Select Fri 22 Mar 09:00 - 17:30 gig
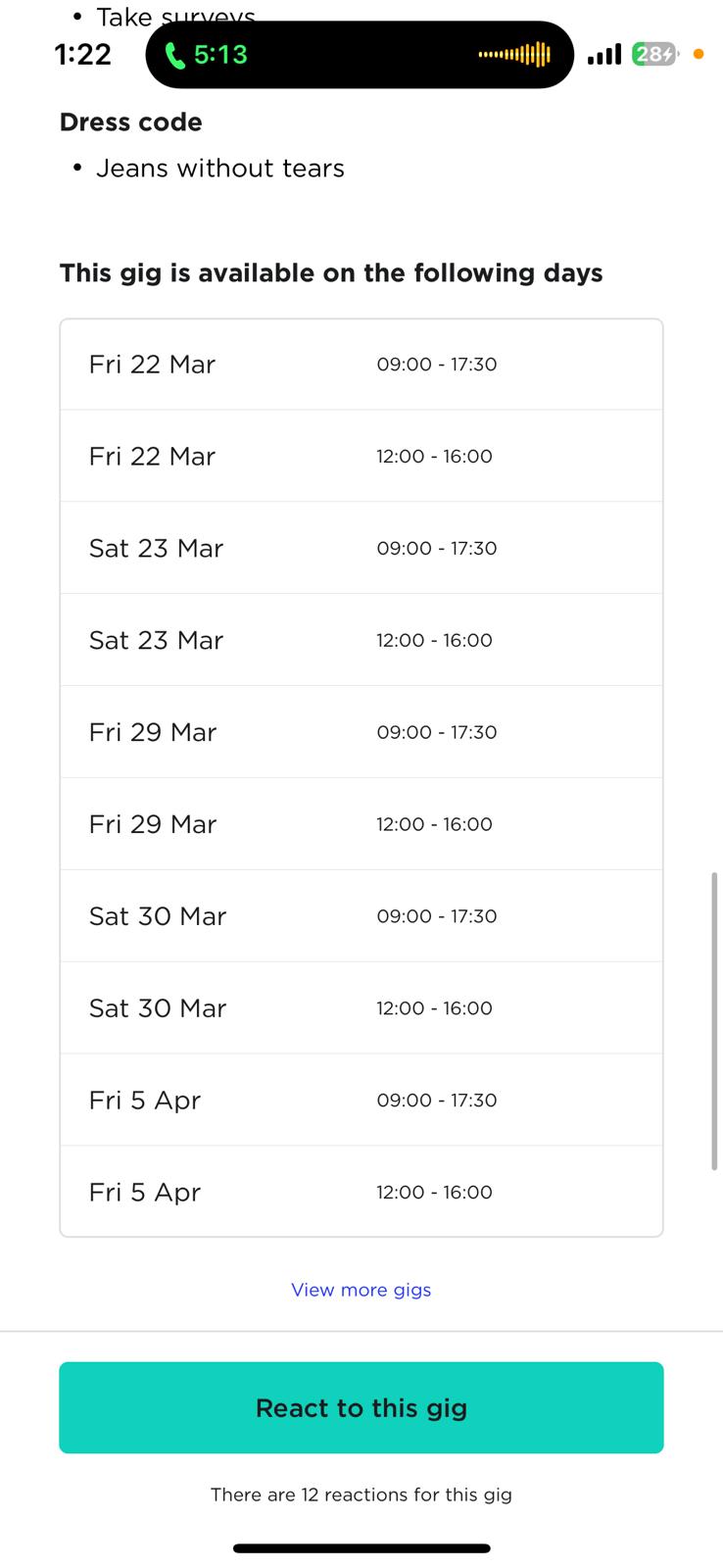 (361, 365)
